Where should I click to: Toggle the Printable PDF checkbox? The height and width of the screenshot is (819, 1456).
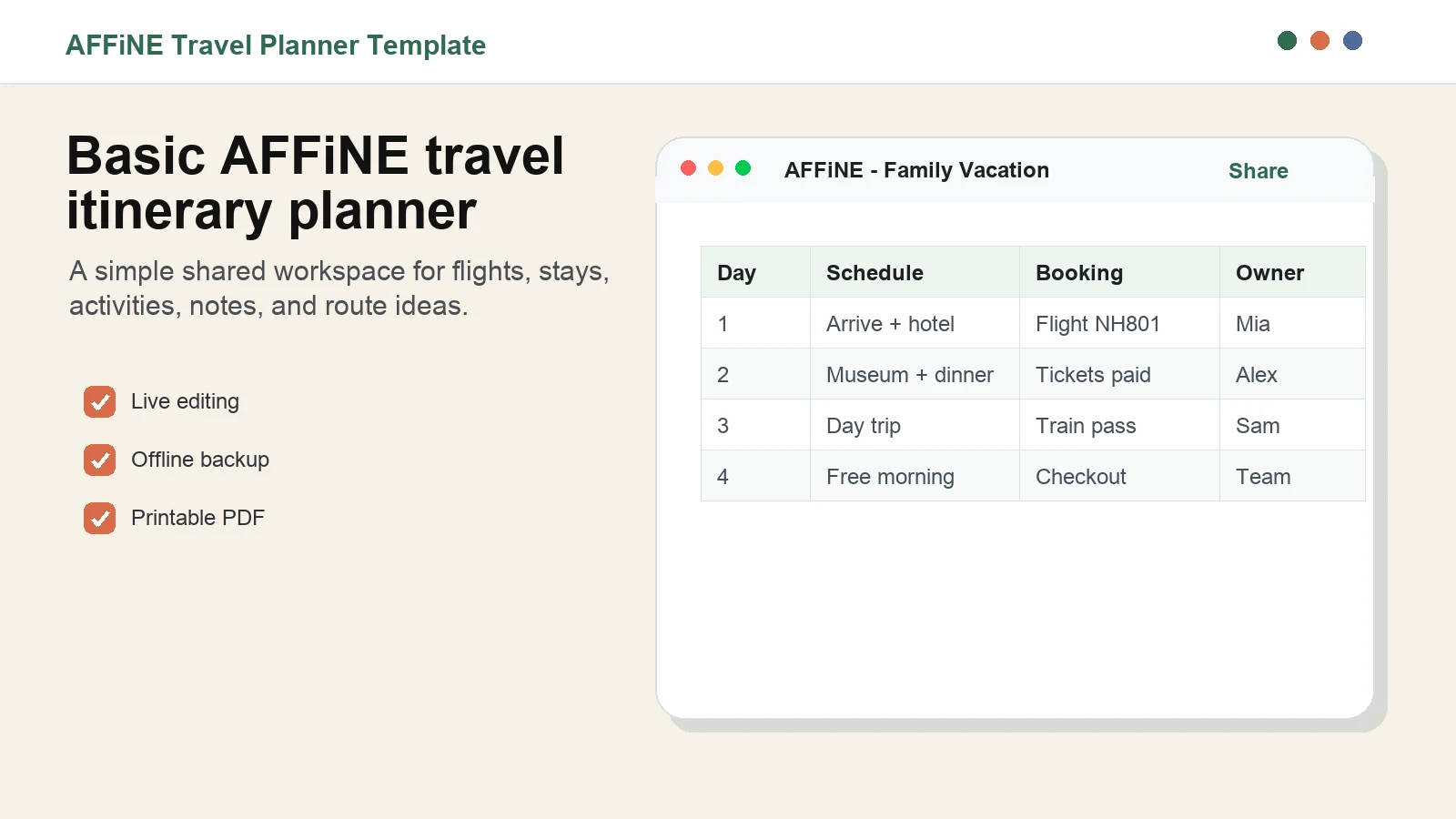pos(100,518)
